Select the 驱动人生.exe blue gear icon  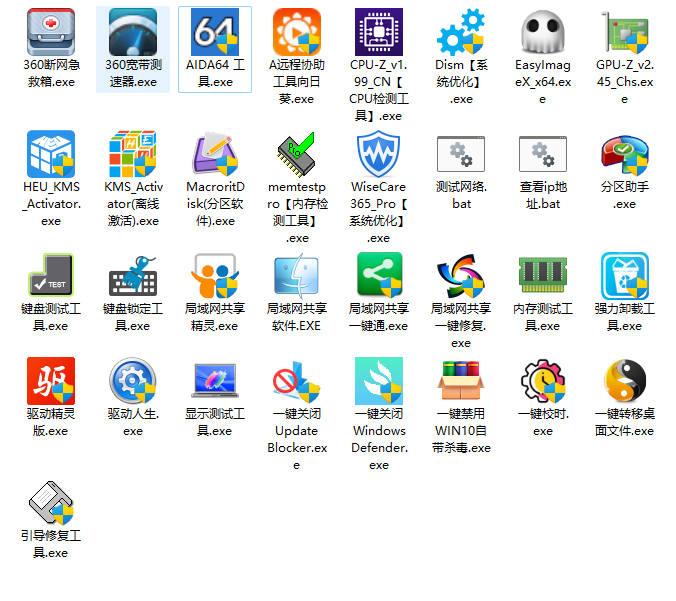coord(133,381)
